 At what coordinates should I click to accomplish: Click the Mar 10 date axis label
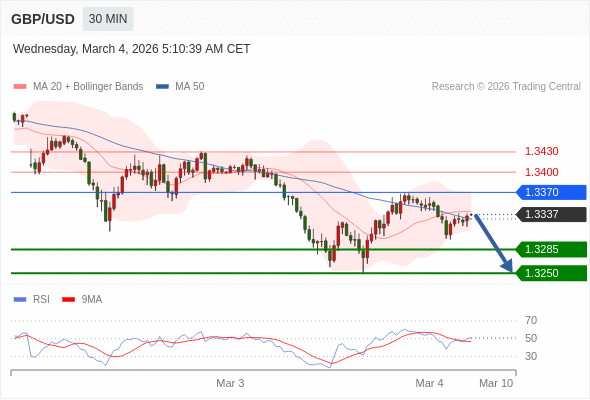click(x=496, y=383)
